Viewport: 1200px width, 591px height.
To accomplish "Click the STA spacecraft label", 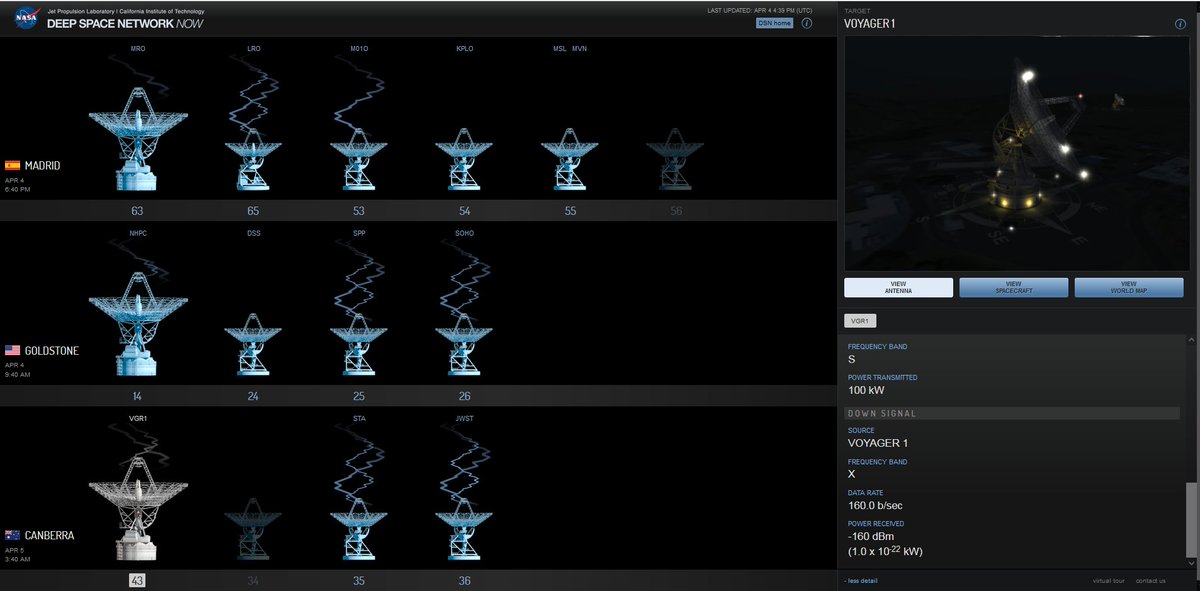I will (x=359, y=418).
